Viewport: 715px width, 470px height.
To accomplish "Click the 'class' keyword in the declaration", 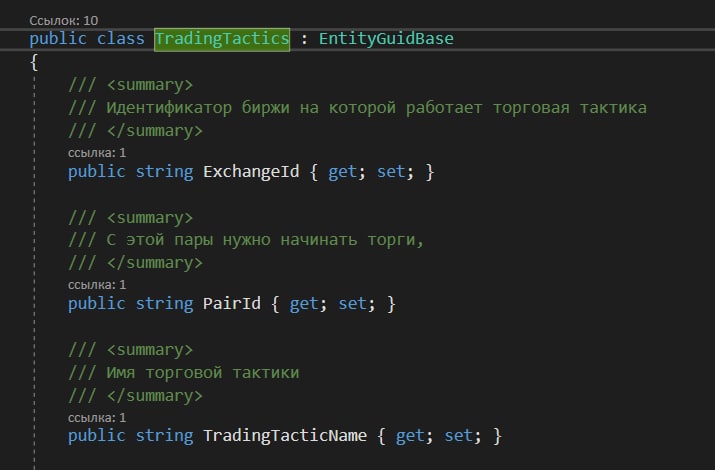I will (120, 39).
